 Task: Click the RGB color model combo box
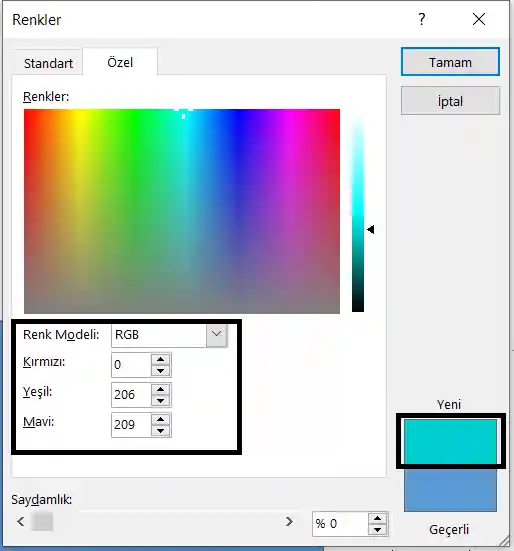[169, 335]
